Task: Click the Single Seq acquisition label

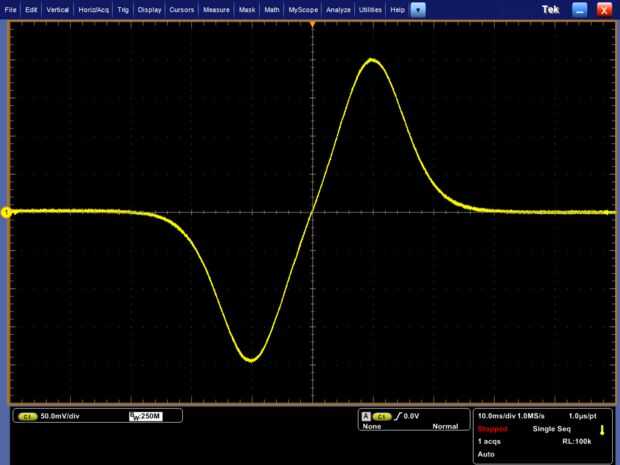Action: pos(552,429)
